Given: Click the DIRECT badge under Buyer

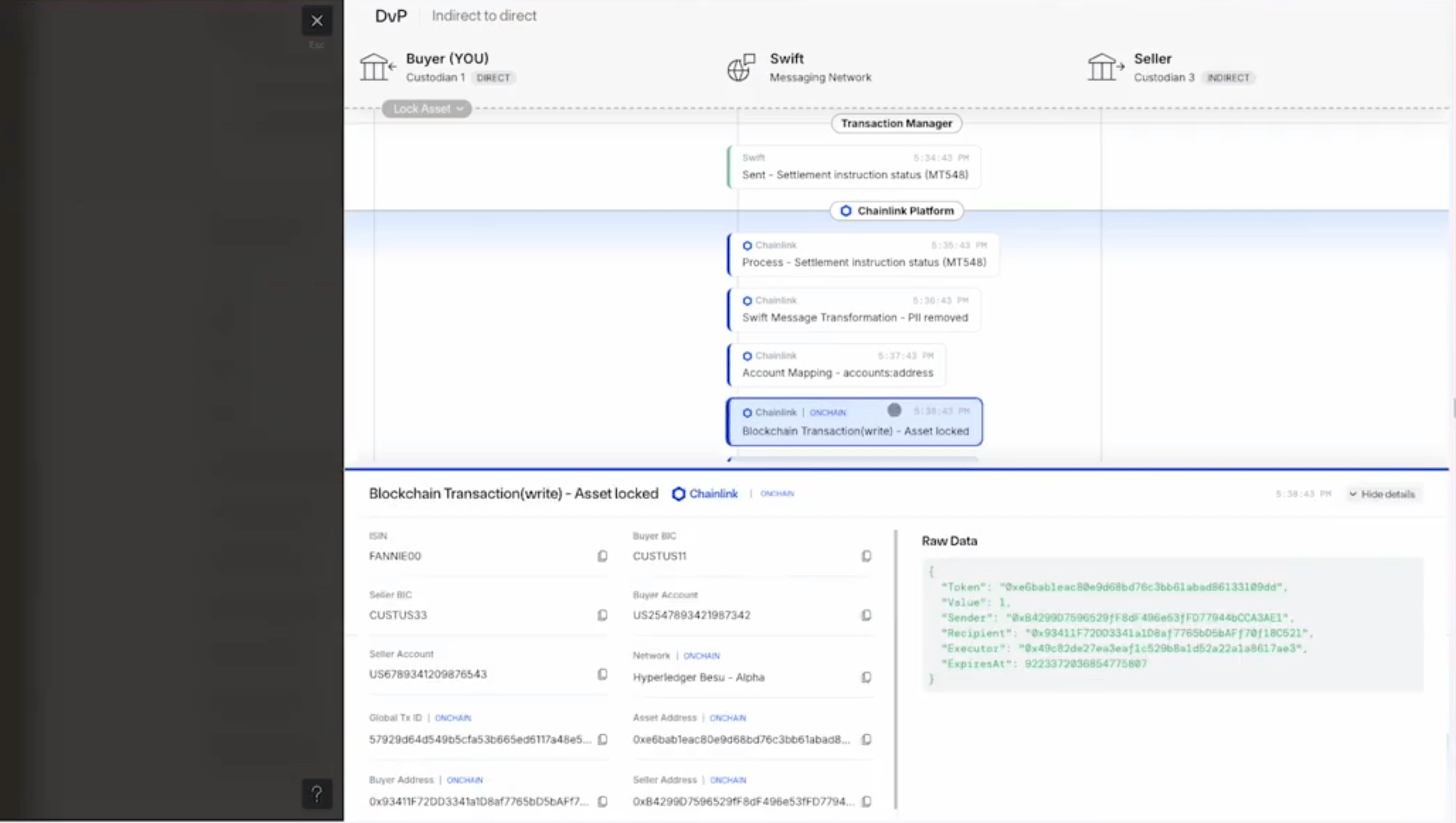Looking at the screenshot, I should pyautogui.click(x=493, y=78).
